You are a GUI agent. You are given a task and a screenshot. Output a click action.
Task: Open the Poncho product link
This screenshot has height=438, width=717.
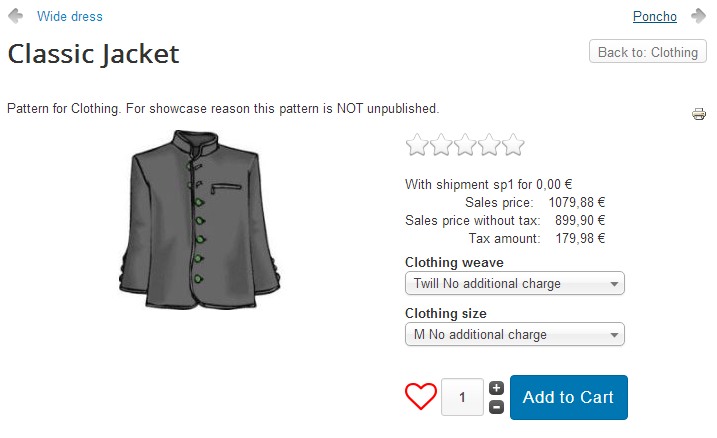coord(655,16)
